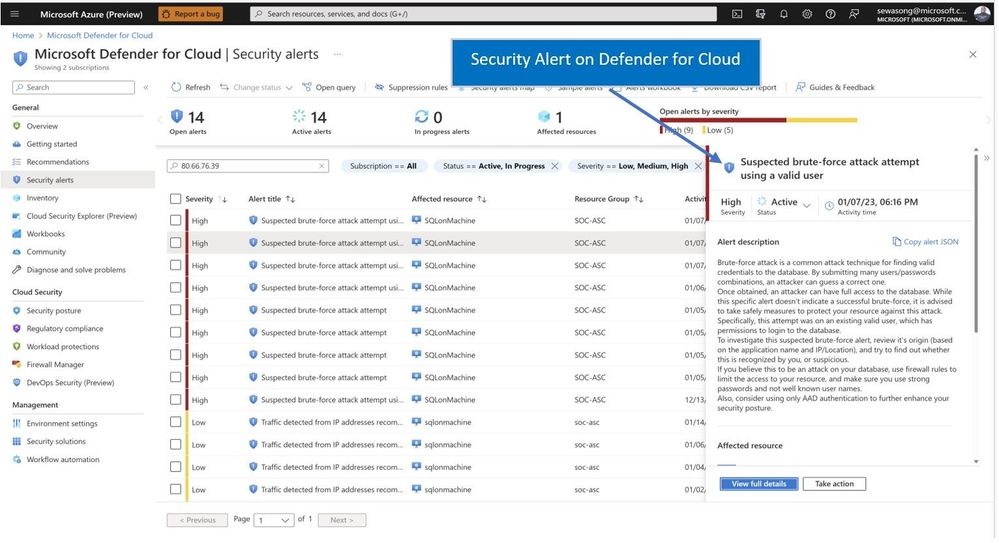This screenshot has height=543, width=999.
Task: Check the Low alert row dated 01/04
Action: 175,467
